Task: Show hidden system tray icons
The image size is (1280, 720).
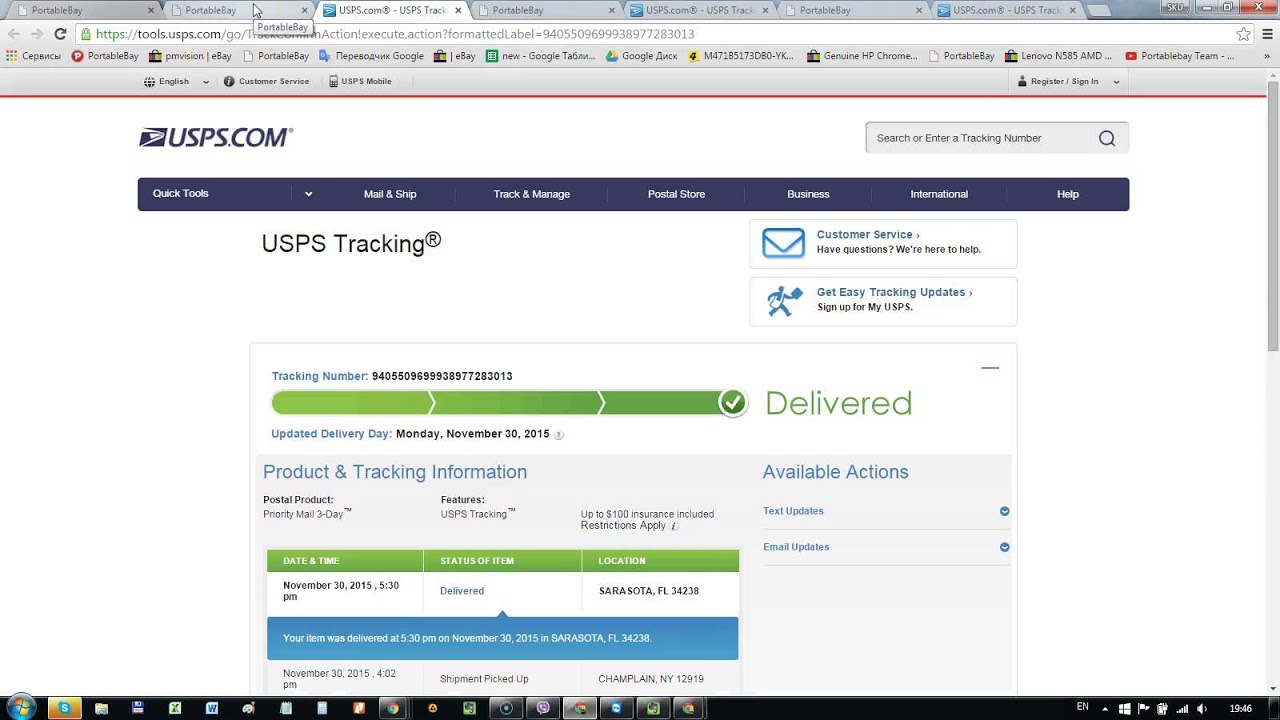Action: 1106,709
